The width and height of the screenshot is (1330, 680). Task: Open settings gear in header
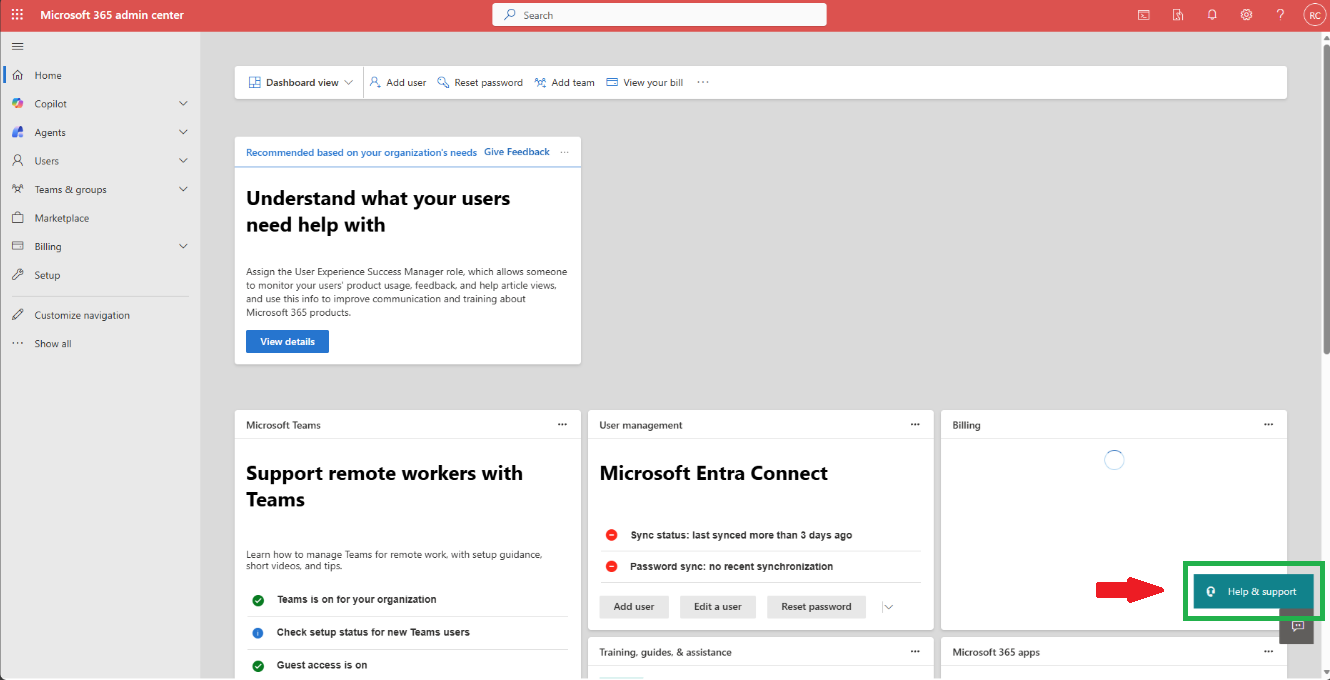(x=1246, y=15)
